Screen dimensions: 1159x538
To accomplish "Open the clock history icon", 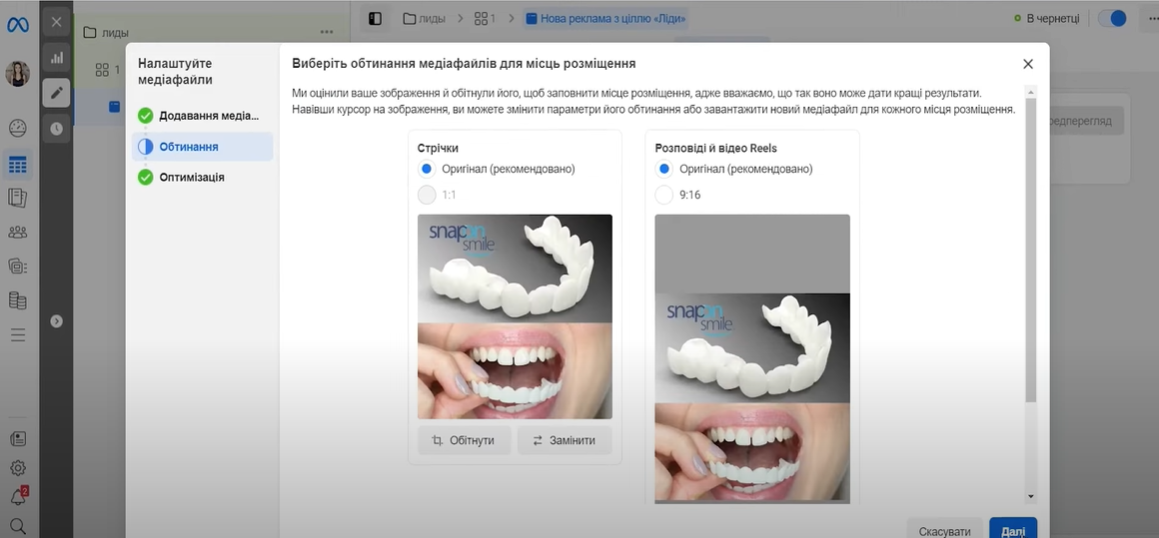I will click(x=56, y=129).
